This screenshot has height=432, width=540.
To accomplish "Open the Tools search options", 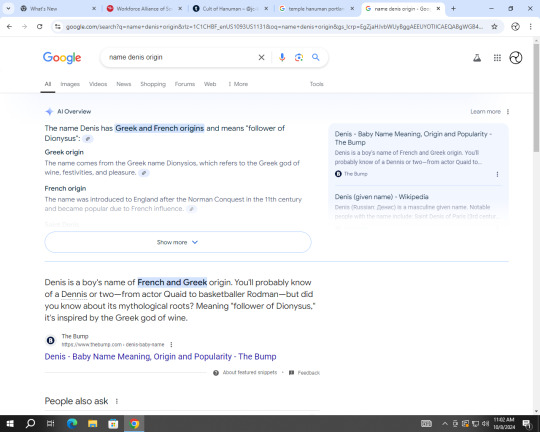I will tap(316, 84).
